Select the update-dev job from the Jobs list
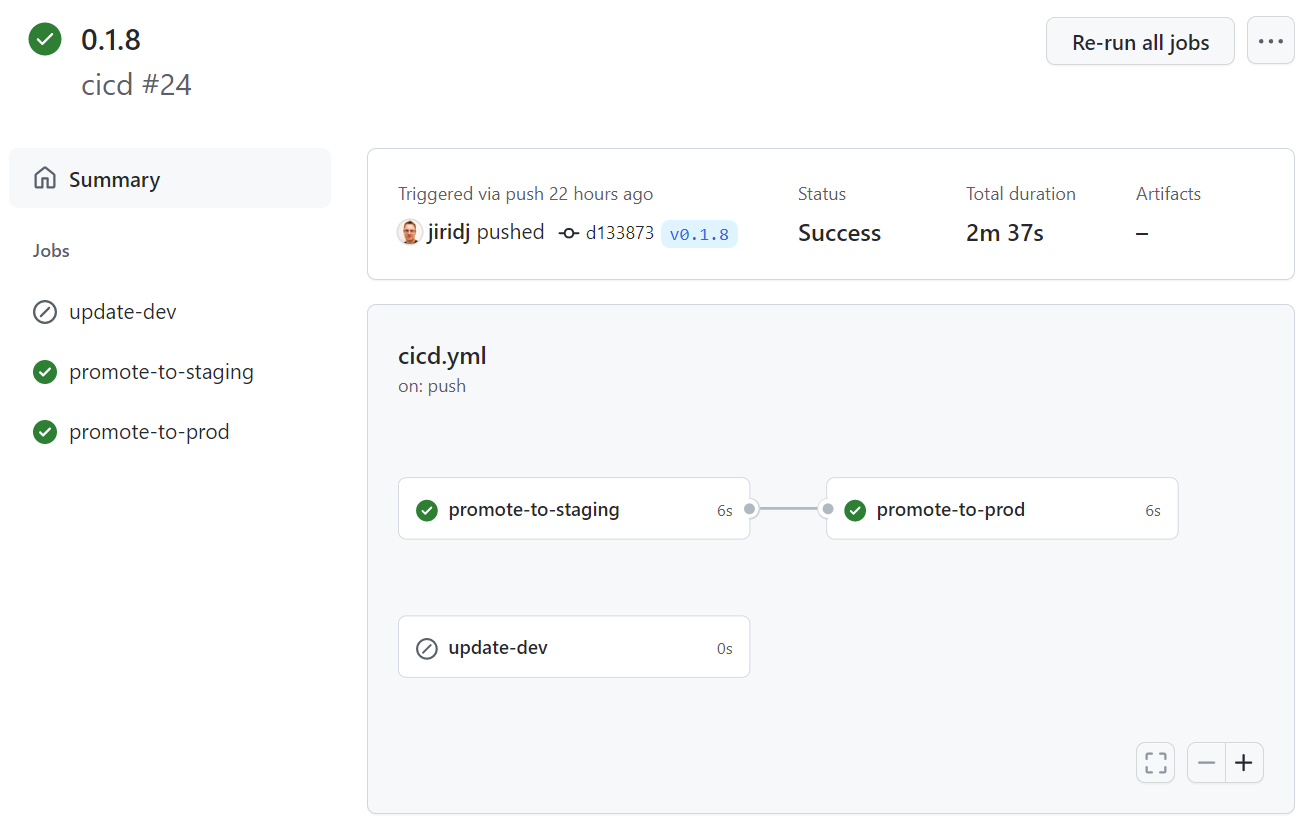The height and width of the screenshot is (825, 1311). [121, 311]
